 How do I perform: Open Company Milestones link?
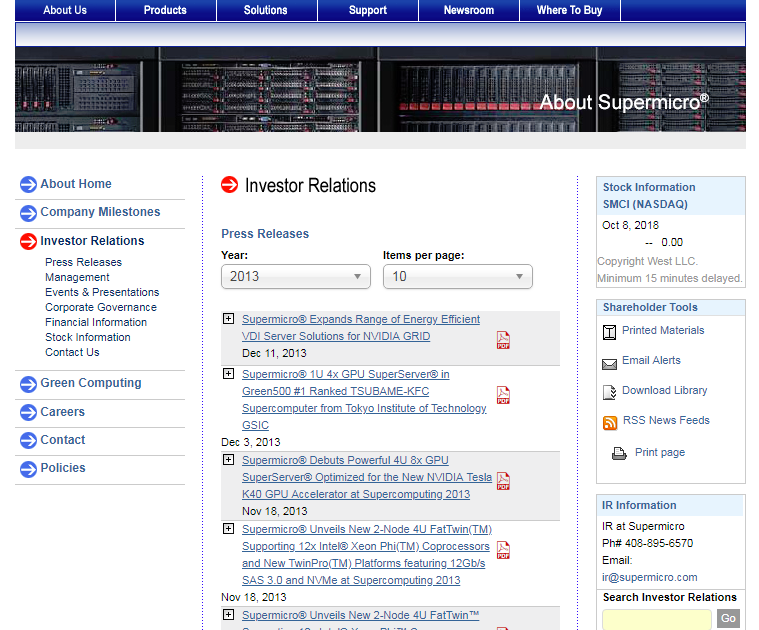(100, 212)
